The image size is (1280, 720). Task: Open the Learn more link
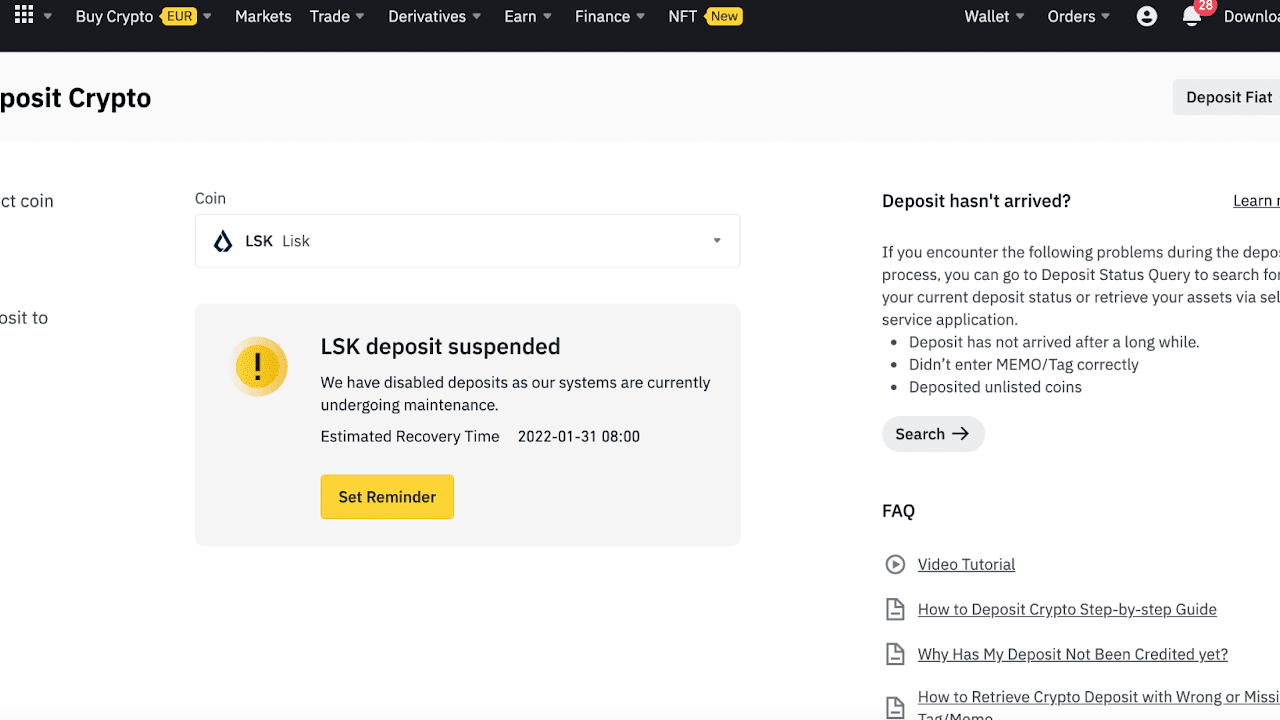[1256, 201]
